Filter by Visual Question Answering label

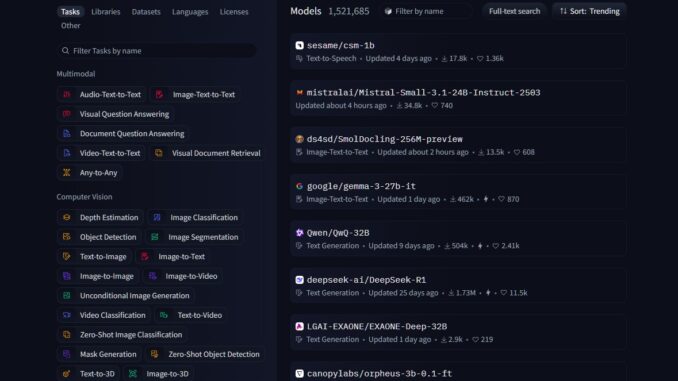tap(125, 114)
